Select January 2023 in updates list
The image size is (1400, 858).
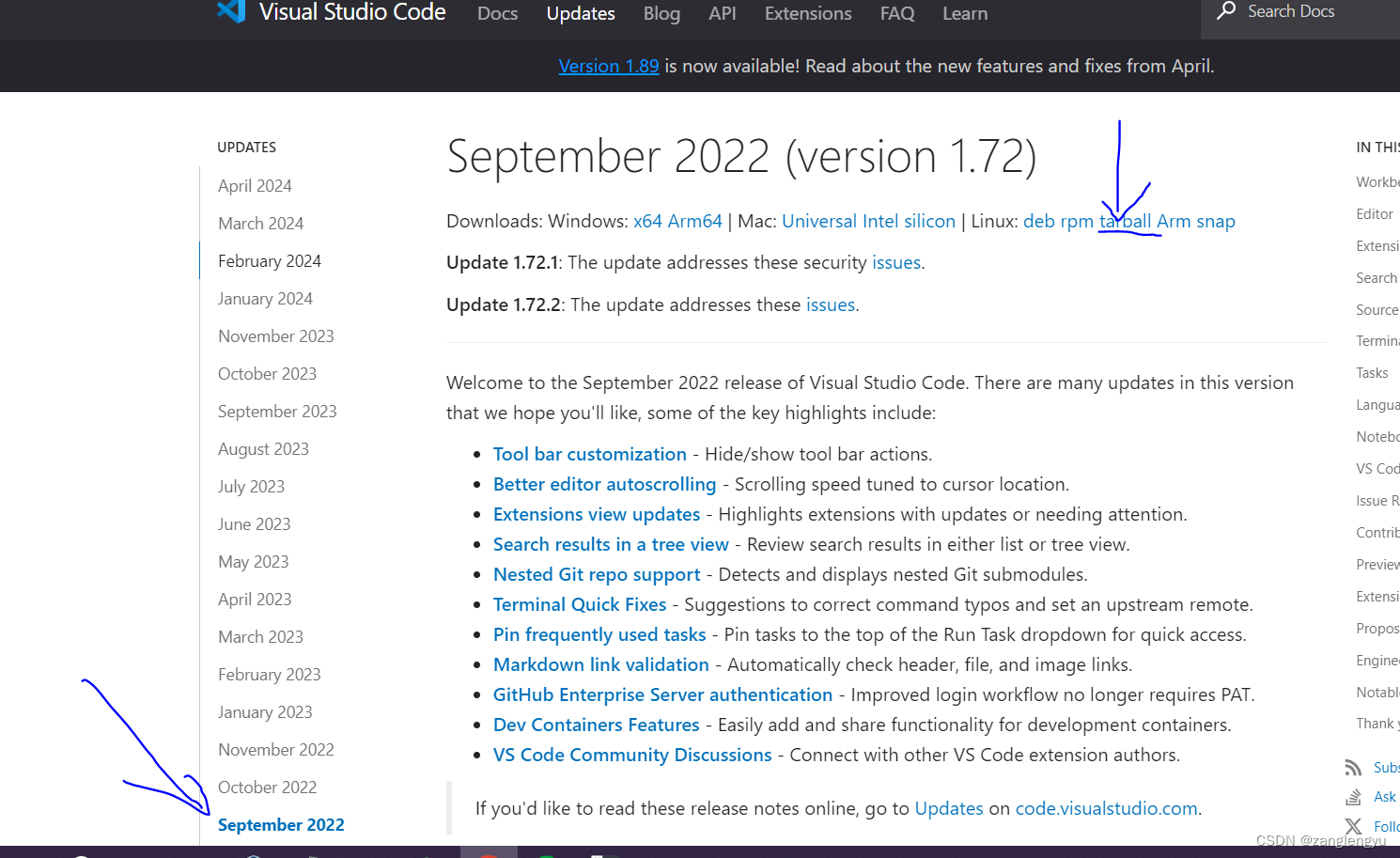pos(265,712)
